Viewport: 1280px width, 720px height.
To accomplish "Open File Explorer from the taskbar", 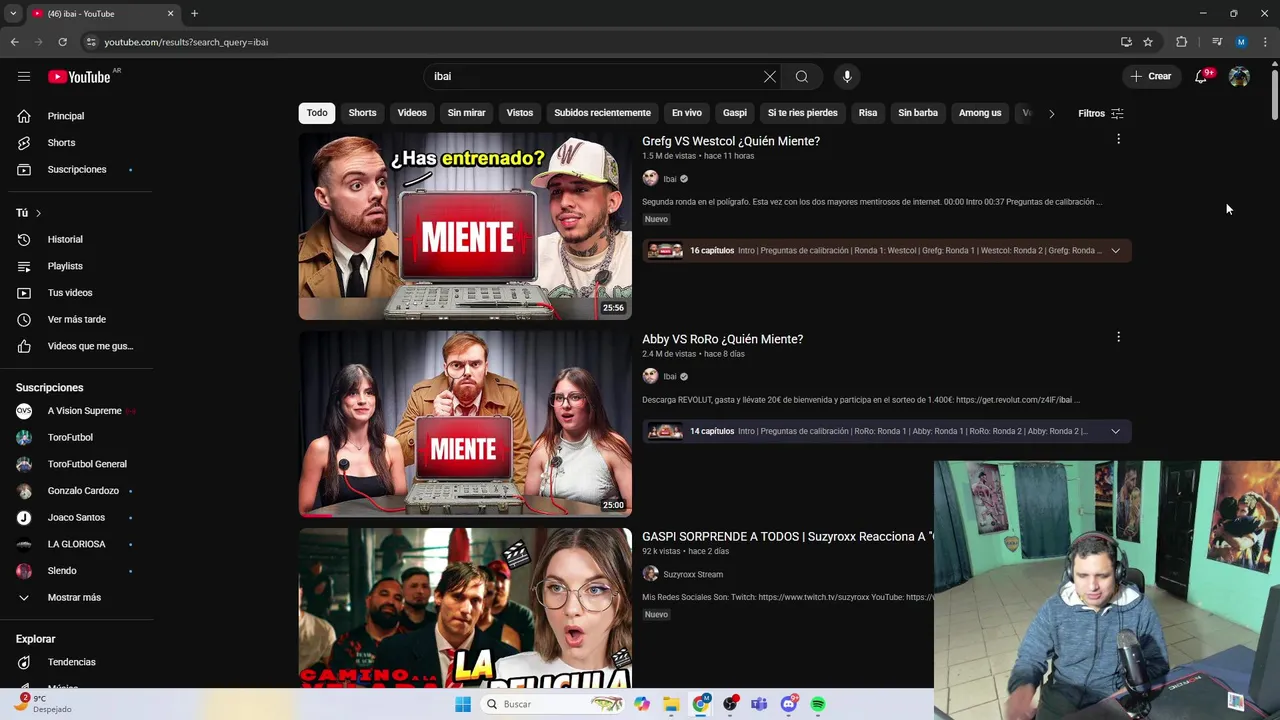I will [x=671, y=704].
